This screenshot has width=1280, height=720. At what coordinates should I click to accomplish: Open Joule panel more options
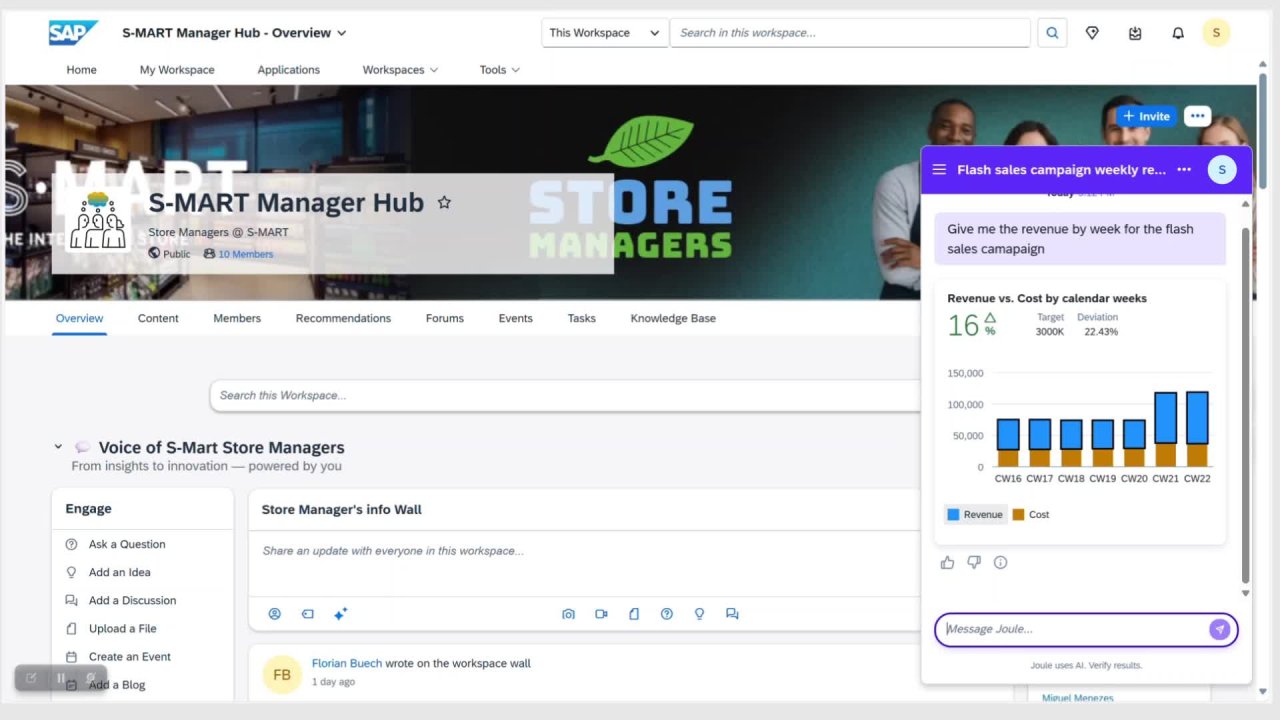[1184, 170]
